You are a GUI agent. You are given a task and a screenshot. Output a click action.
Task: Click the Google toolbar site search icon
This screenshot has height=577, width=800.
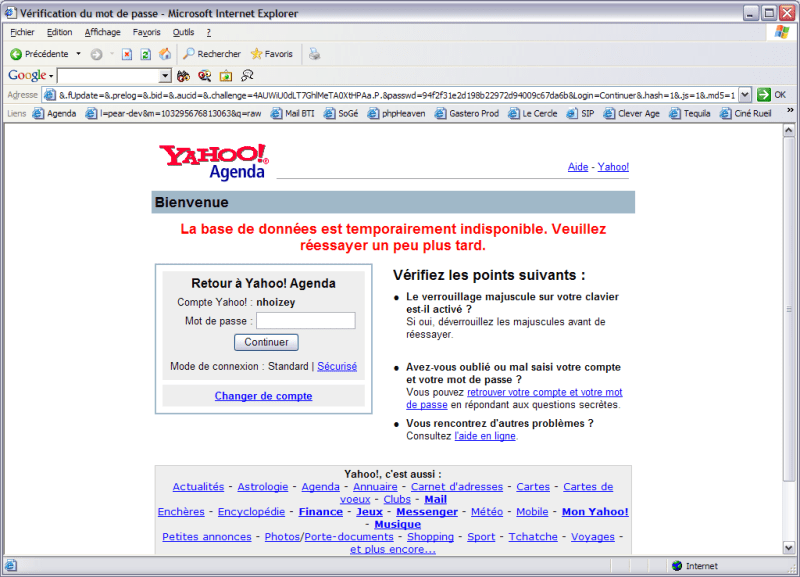pyautogui.click(x=205, y=76)
